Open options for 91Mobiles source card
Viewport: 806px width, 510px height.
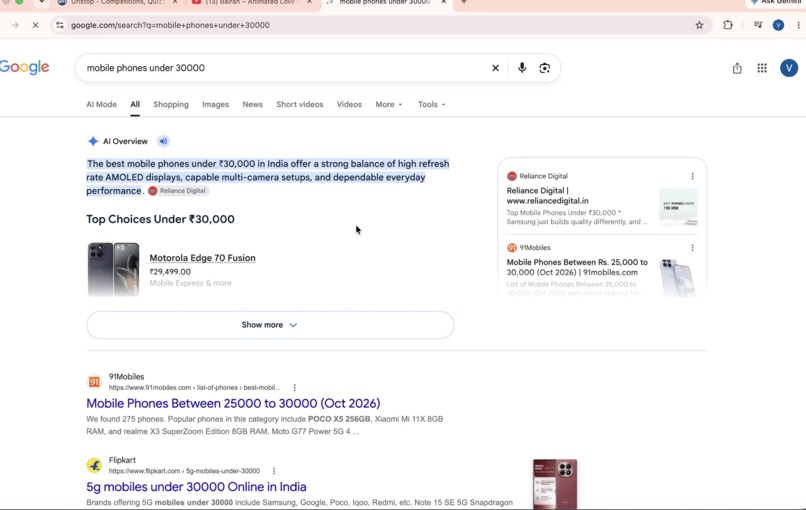[x=692, y=248]
